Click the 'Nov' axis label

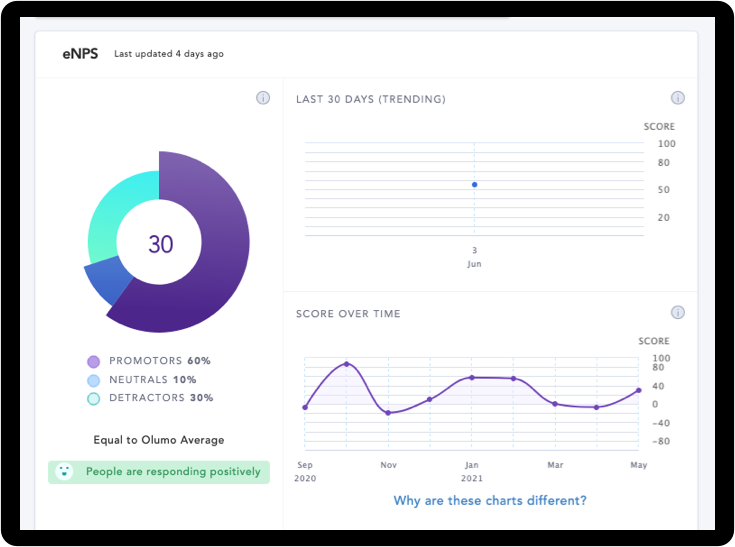point(389,465)
